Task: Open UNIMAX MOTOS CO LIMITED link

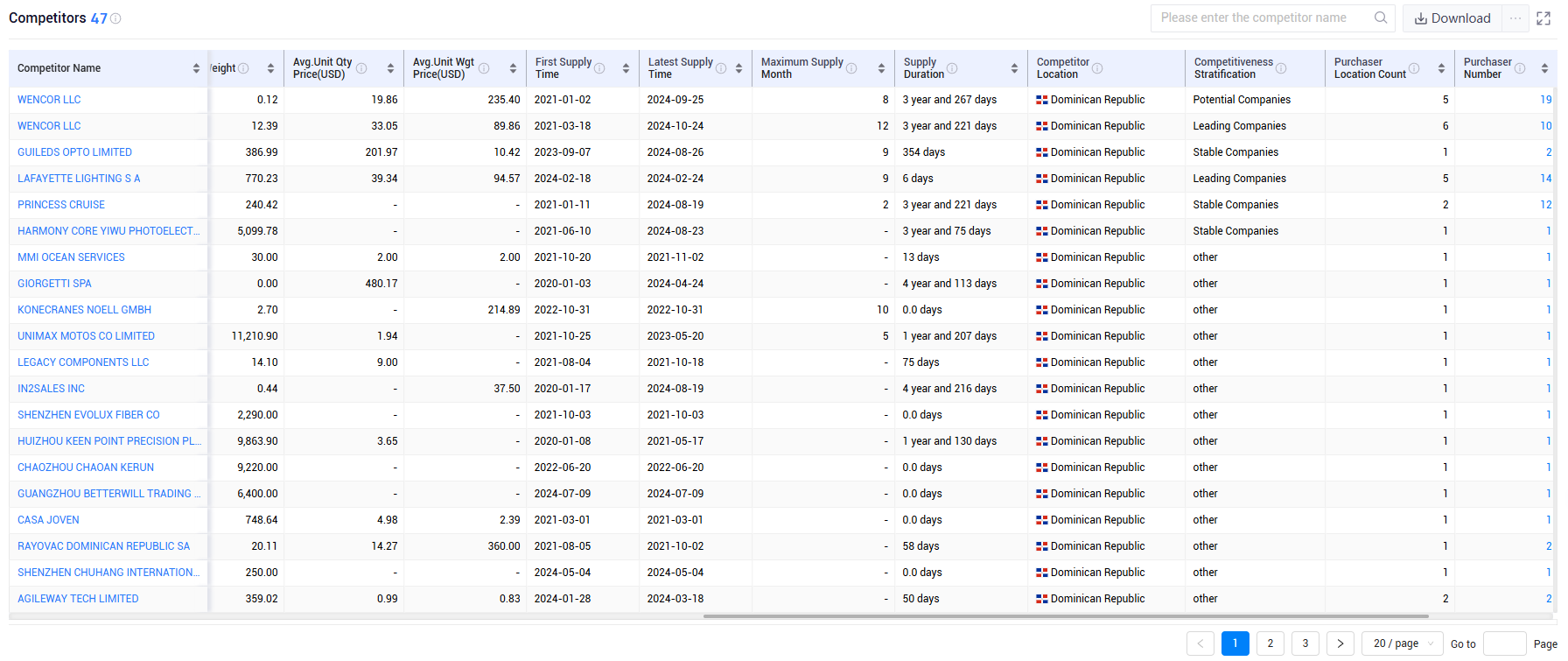Action: [x=86, y=336]
